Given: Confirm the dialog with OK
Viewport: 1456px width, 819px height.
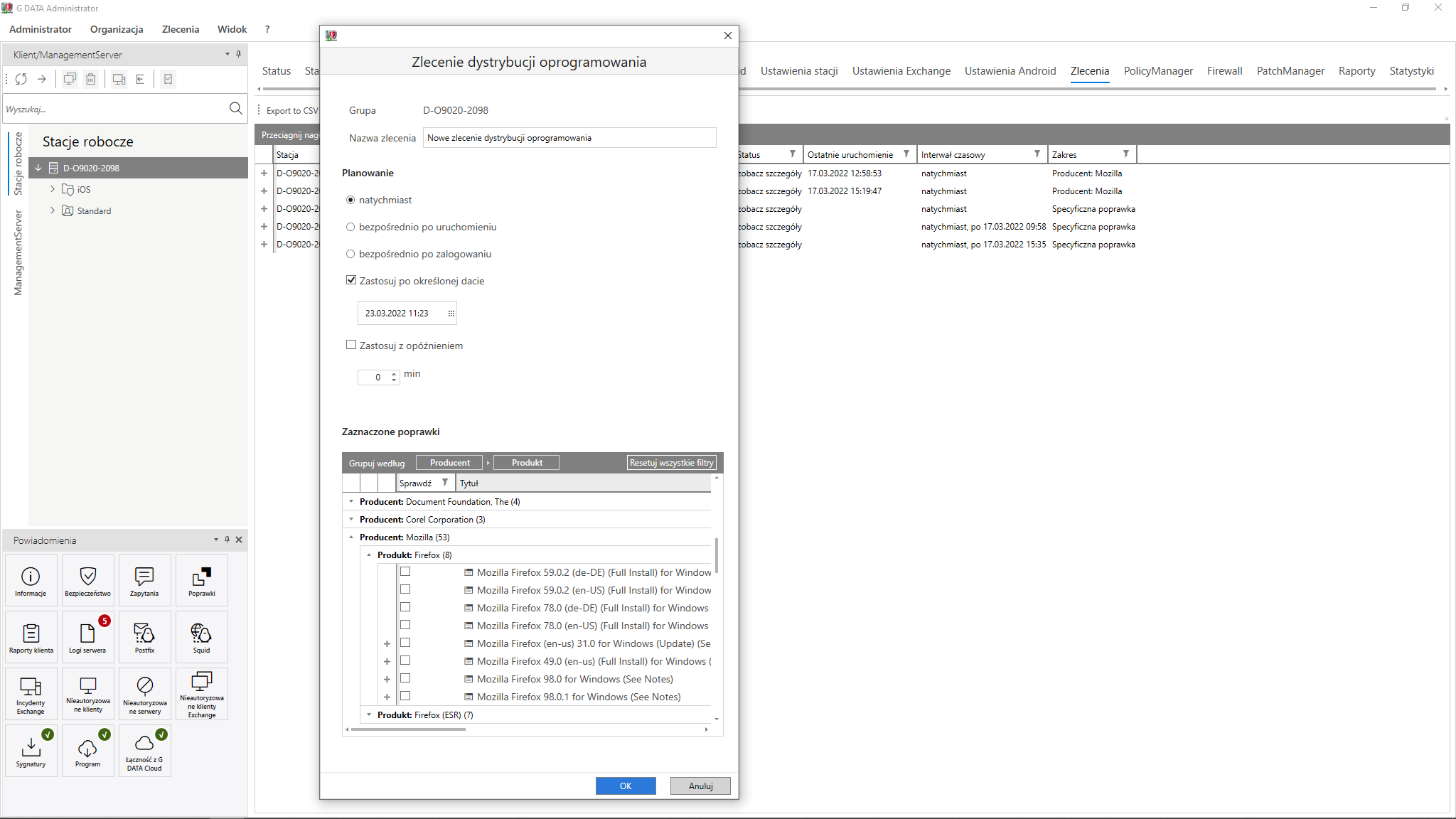Looking at the screenshot, I should click(x=626, y=786).
